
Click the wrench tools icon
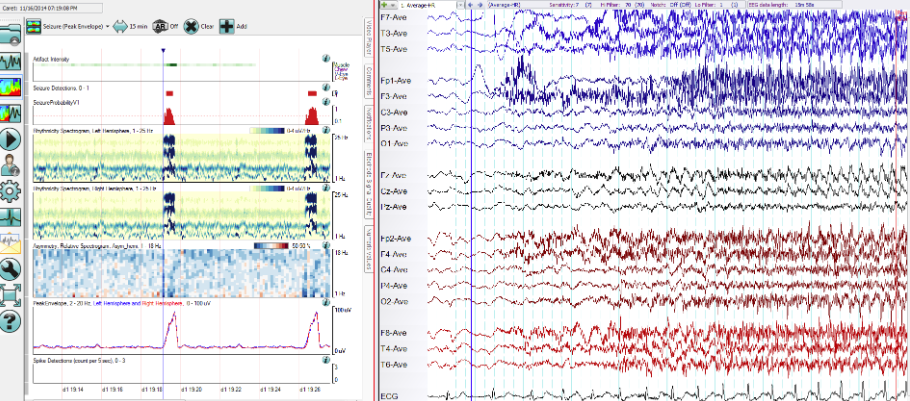click(11, 268)
